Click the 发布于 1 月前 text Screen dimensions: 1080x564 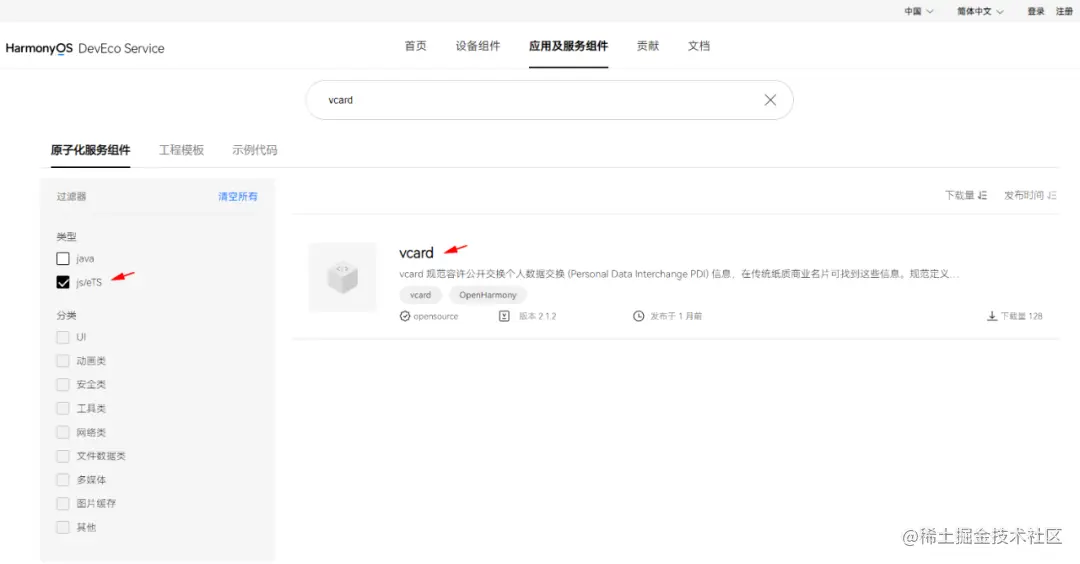pos(676,316)
